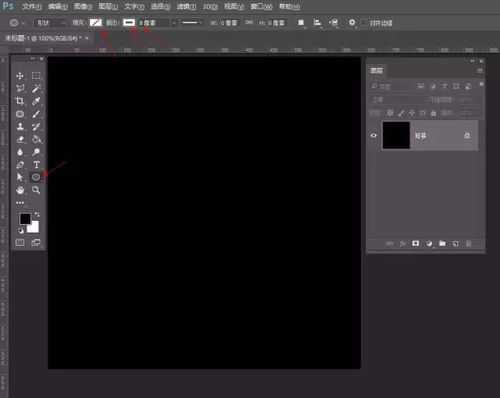Toggle the width-height link in options bar
Image resolution: width=500 pixels, height=398 pixels.
(x=249, y=23)
